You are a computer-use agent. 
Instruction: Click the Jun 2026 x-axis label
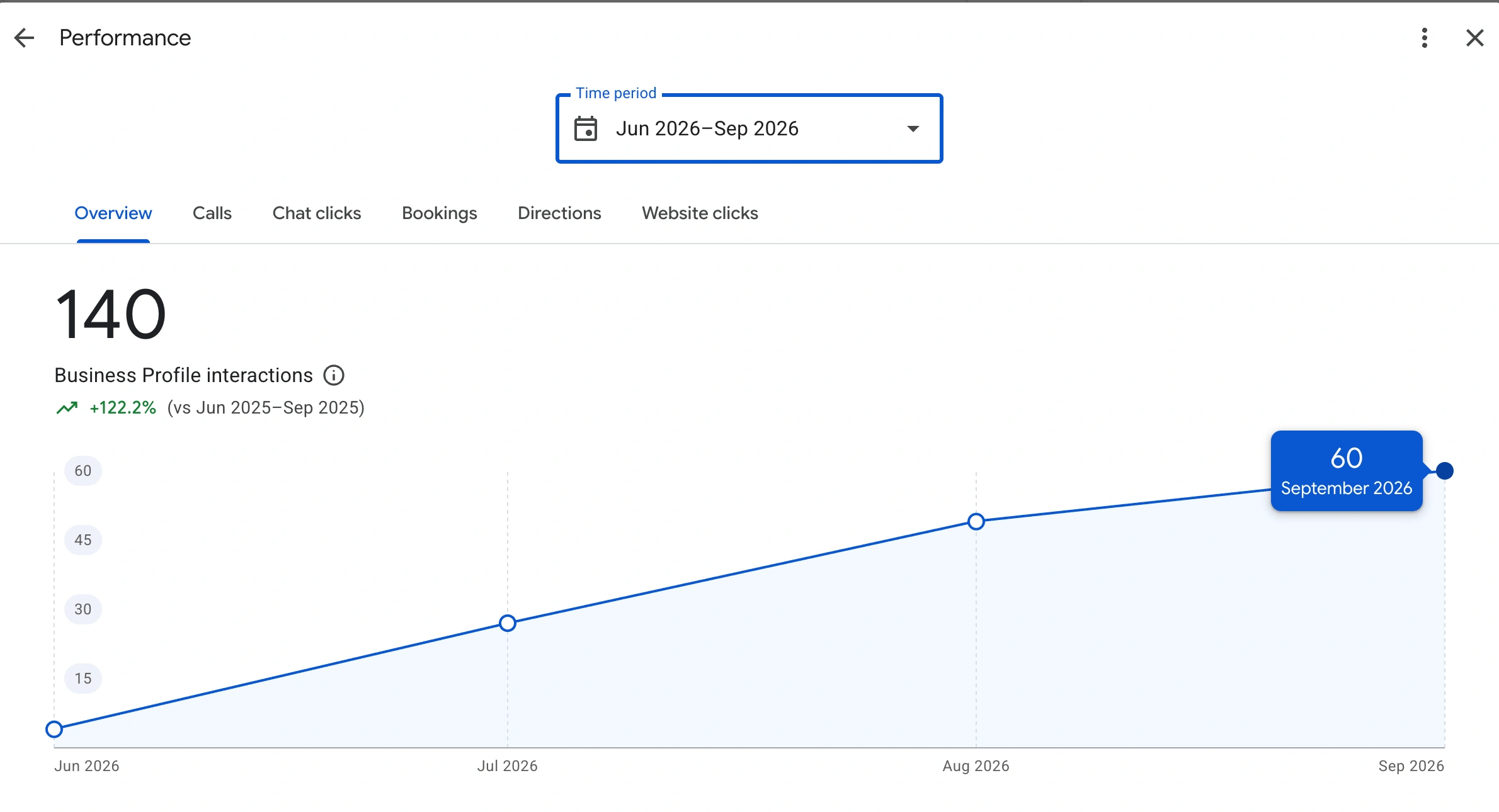click(87, 766)
